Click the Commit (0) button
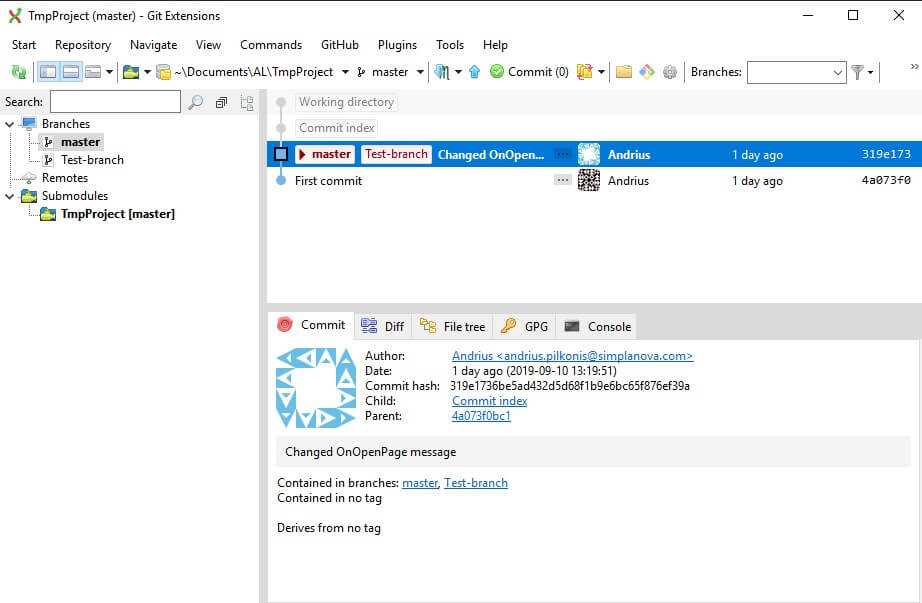Viewport: 922px width, 603px height. coord(529,72)
